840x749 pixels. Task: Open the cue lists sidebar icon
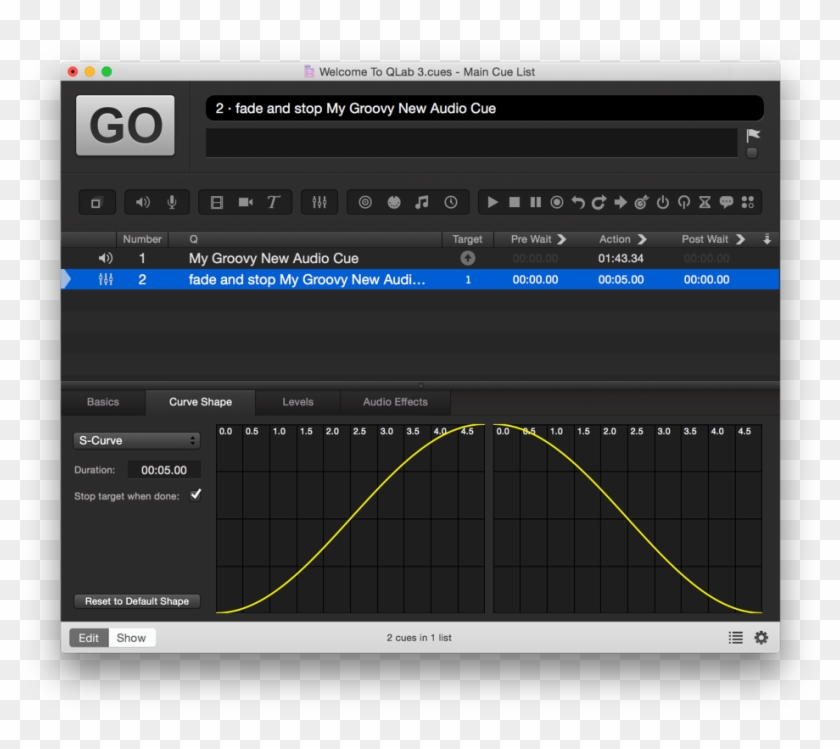click(736, 638)
